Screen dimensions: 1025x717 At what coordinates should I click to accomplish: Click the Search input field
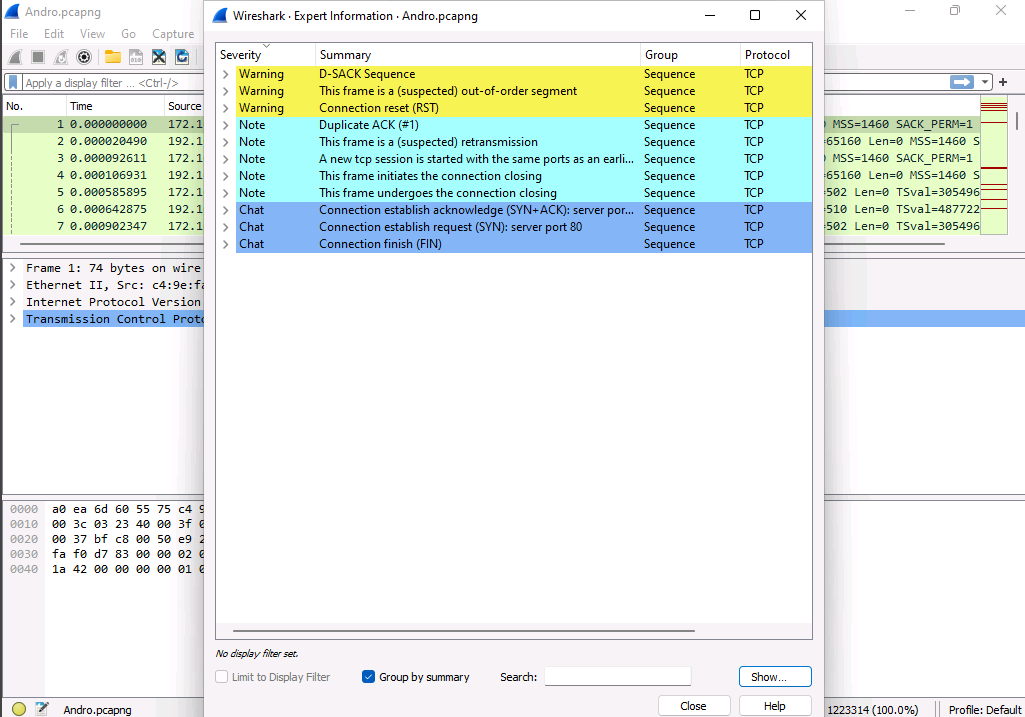617,677
